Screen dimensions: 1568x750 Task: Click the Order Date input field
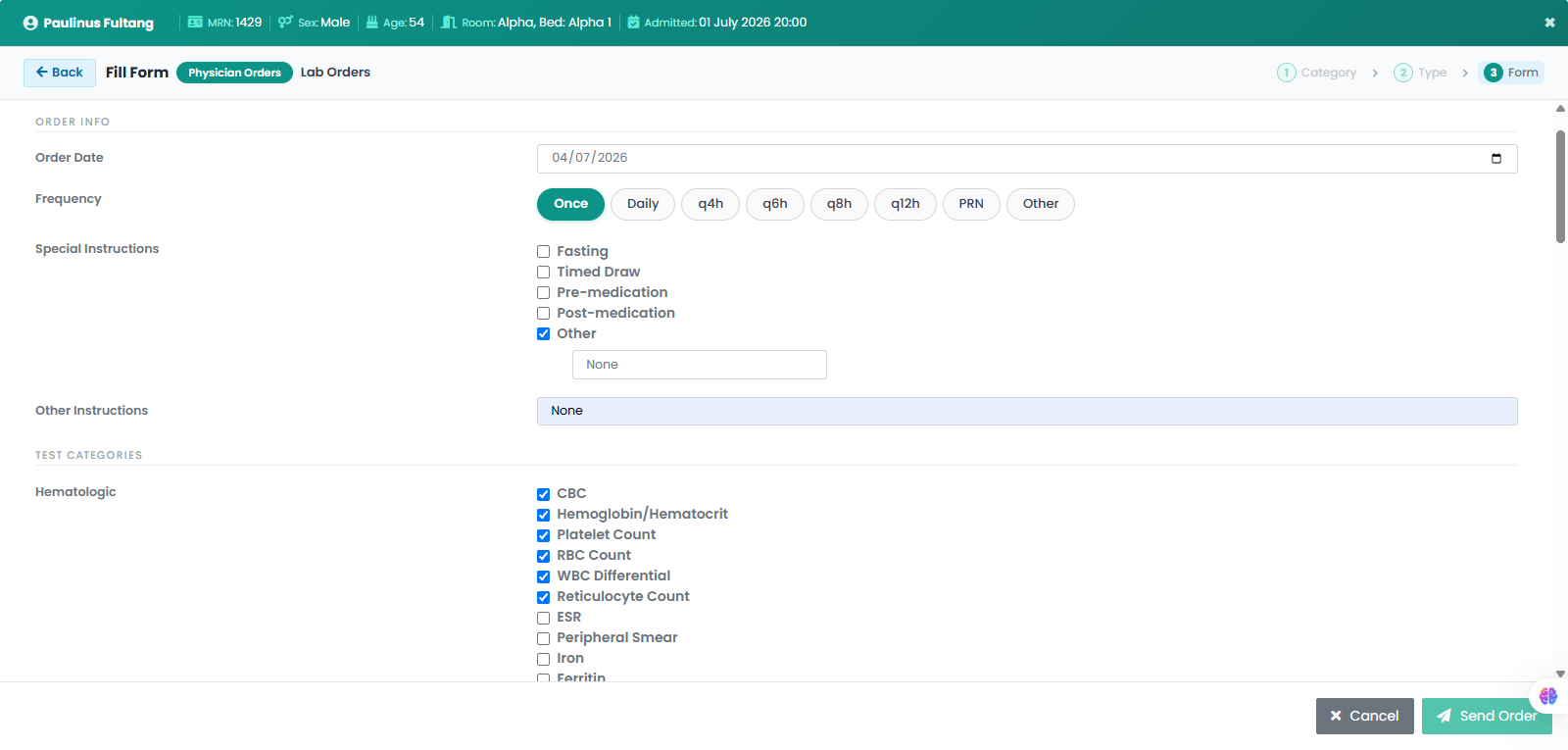(x=1027, y=159)
